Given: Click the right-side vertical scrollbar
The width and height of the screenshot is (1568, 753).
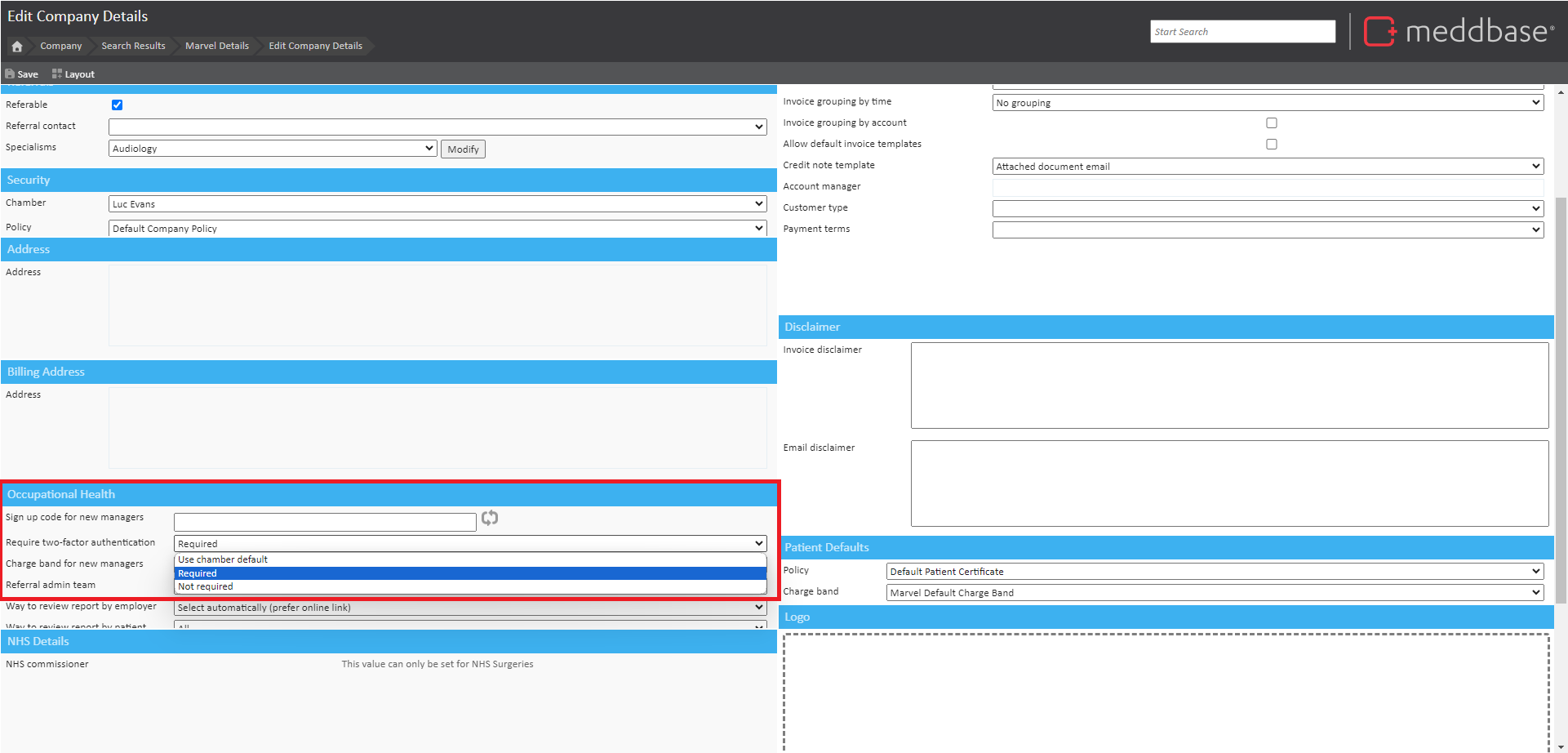Looking at the screenshot, I should click(x=1561, y=400).
